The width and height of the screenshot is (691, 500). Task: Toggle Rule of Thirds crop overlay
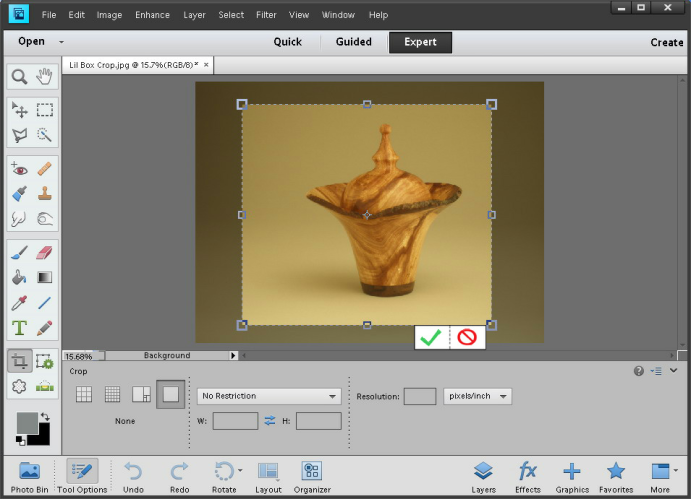(85, 394)
